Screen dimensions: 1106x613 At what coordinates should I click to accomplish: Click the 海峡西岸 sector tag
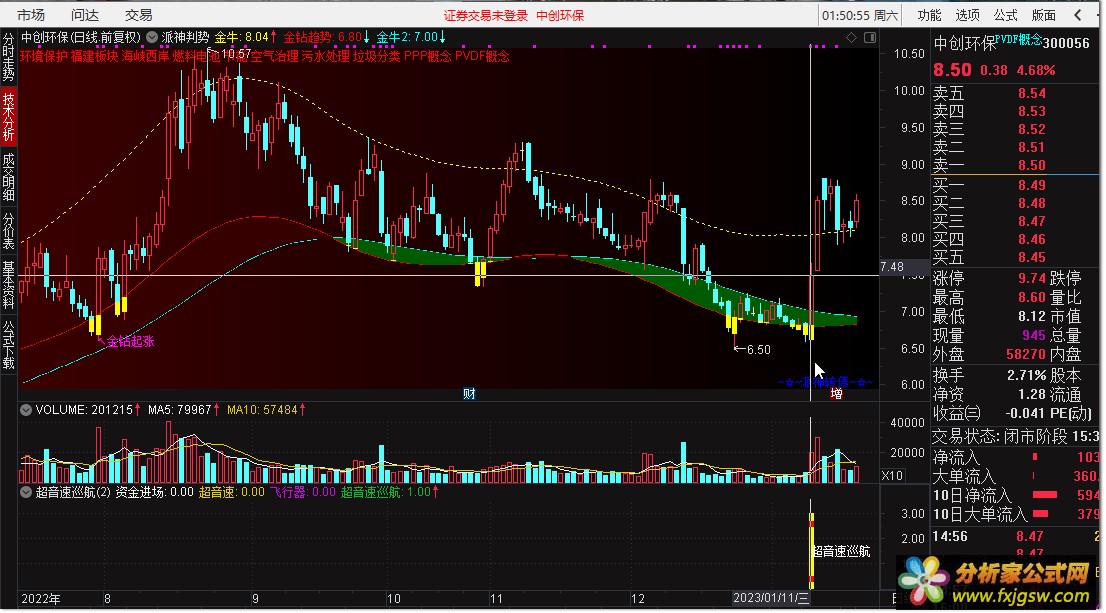pyautogui.click(x=145, y=56)
